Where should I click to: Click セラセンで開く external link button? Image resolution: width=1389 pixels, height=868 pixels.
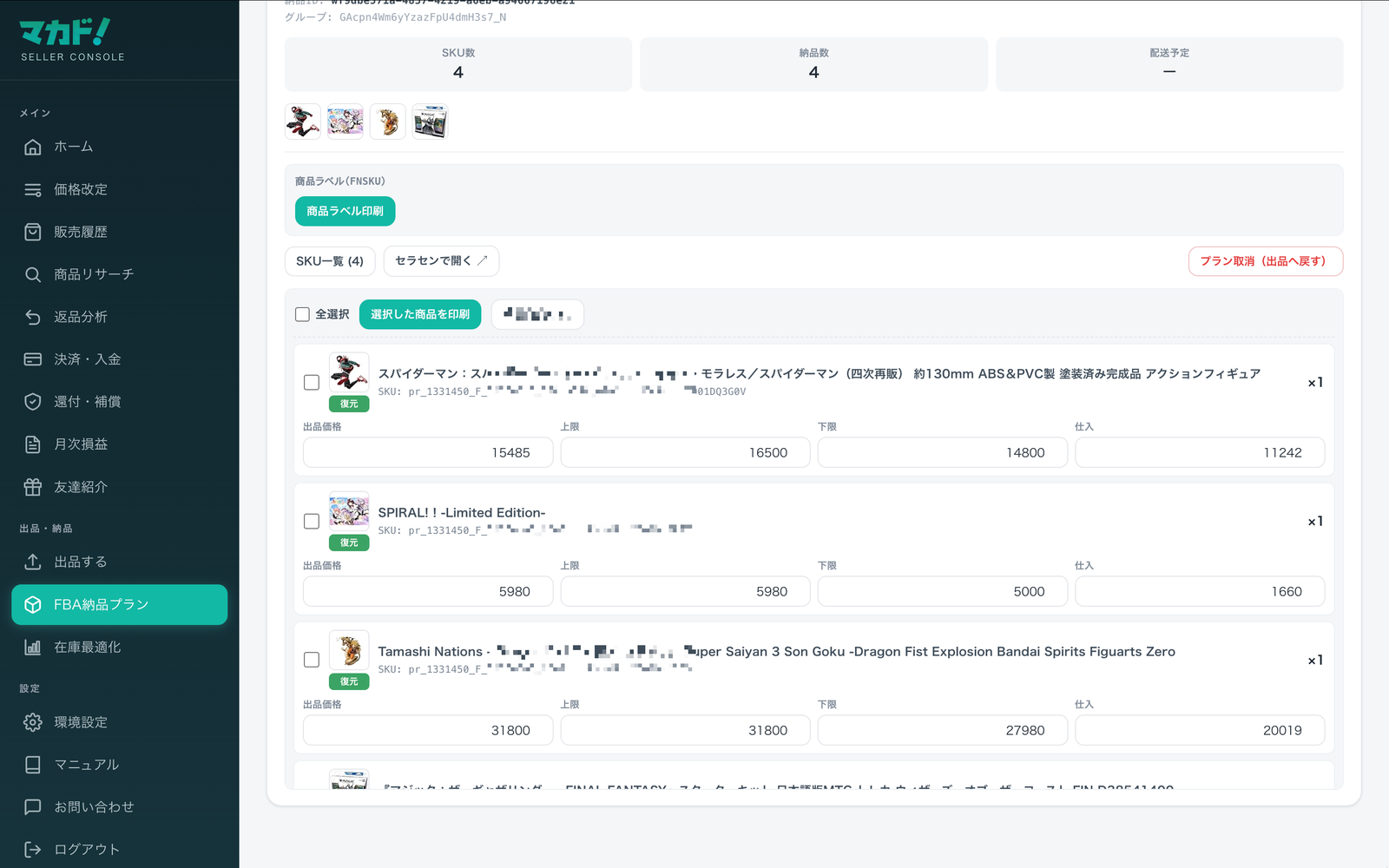coord(441,261)
